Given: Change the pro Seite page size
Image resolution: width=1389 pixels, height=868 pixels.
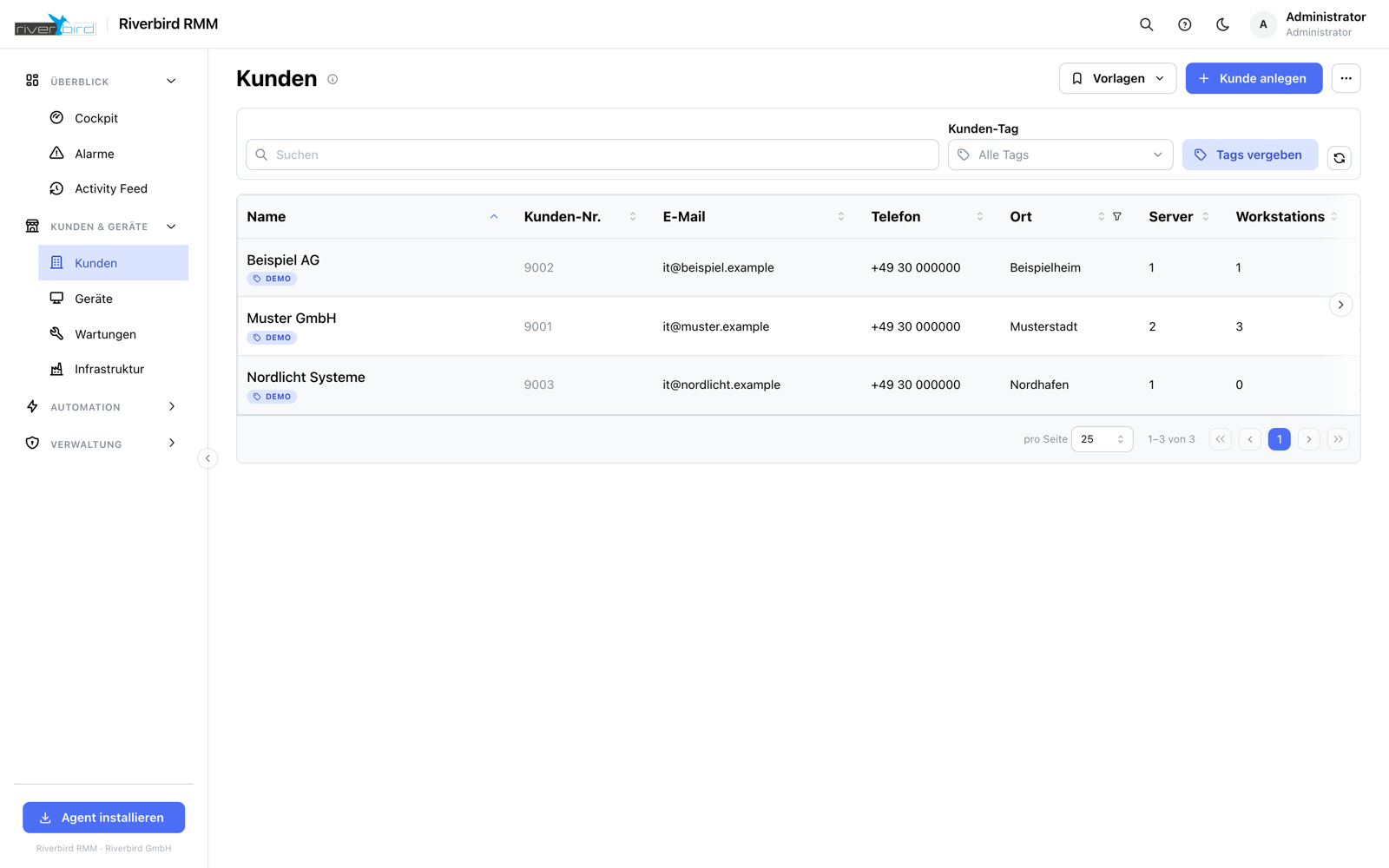Looking at the screenshot, I should point(1102,439).
